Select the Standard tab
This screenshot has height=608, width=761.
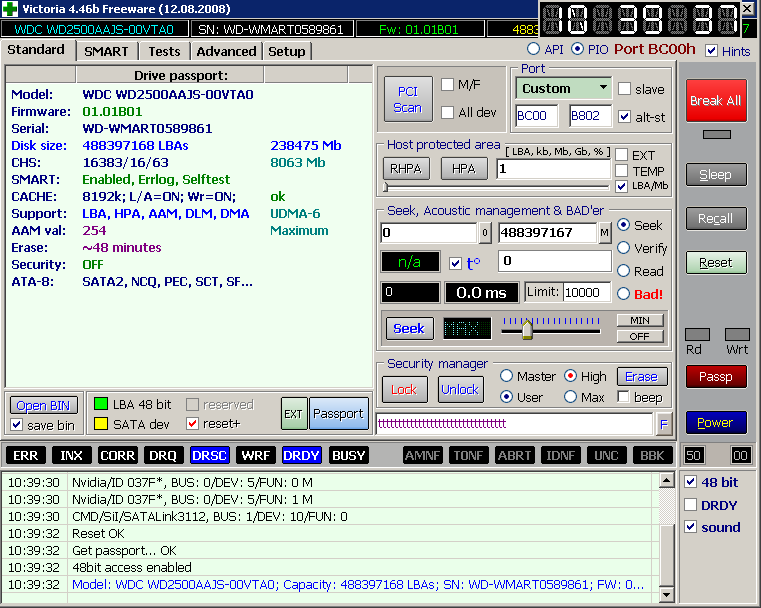(36, 50)
